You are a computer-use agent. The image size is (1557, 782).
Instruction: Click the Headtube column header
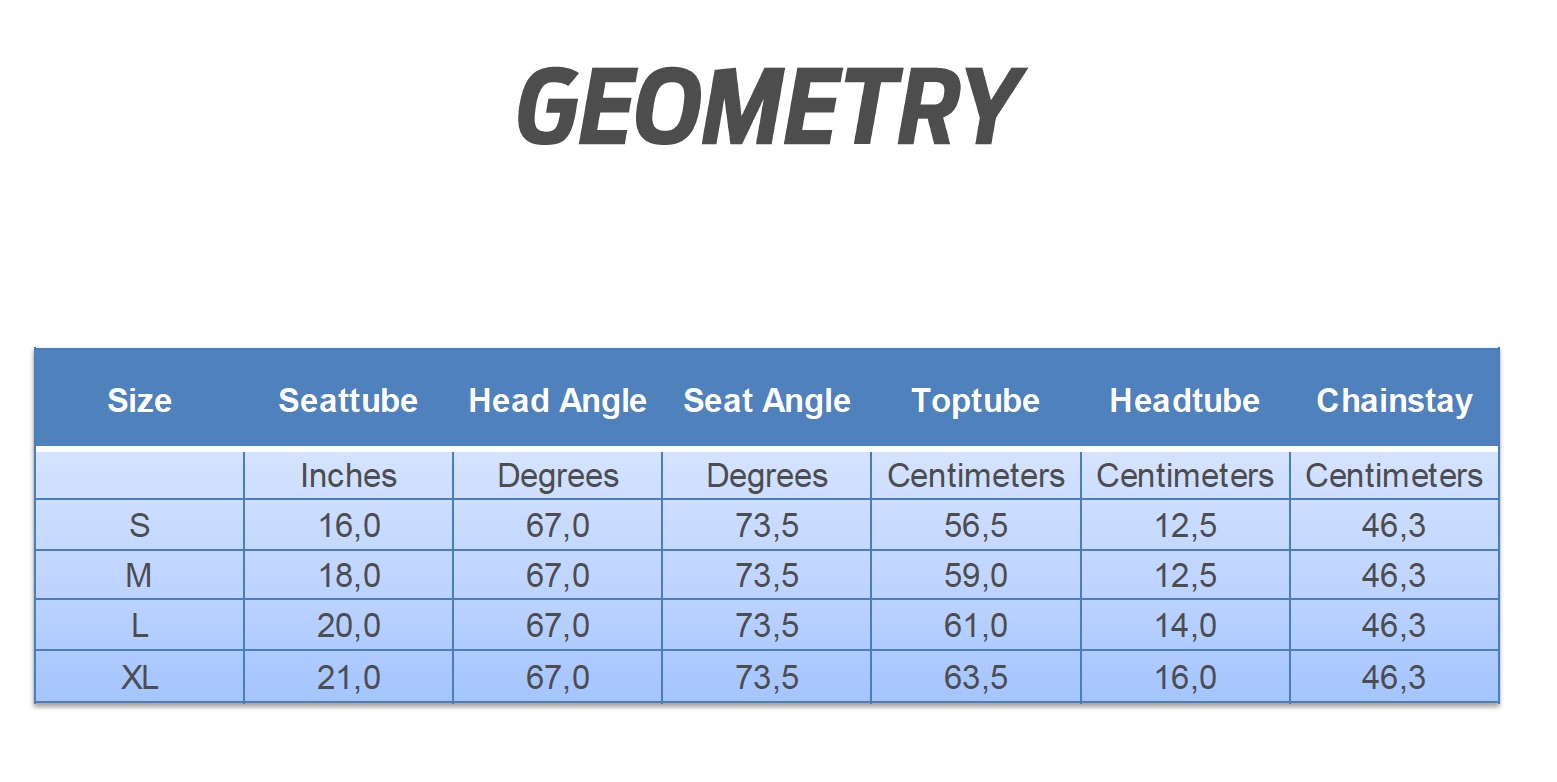pos(1184,401)
